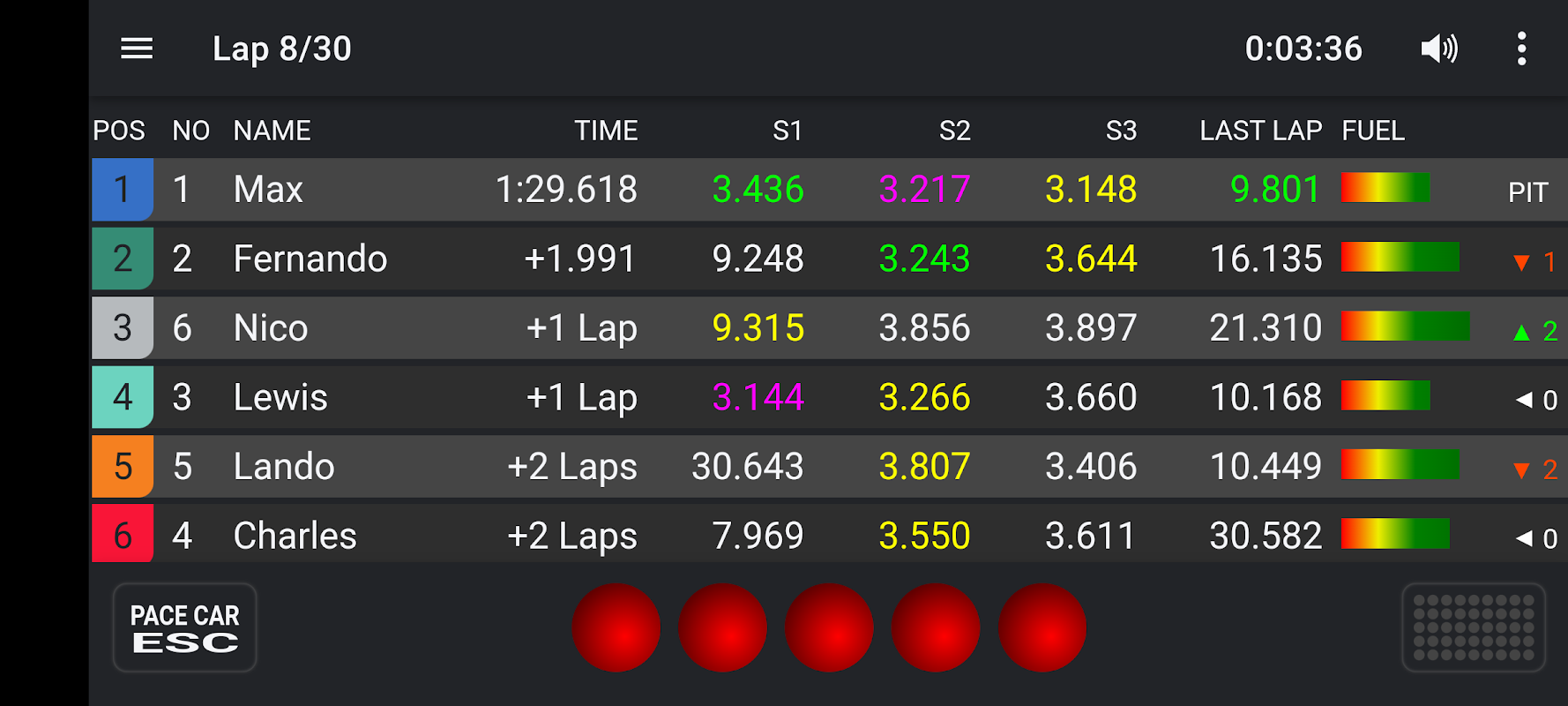Select Nico's fuel level bar
Viewport: 1568px width, 706px height.
point(1406,327)
